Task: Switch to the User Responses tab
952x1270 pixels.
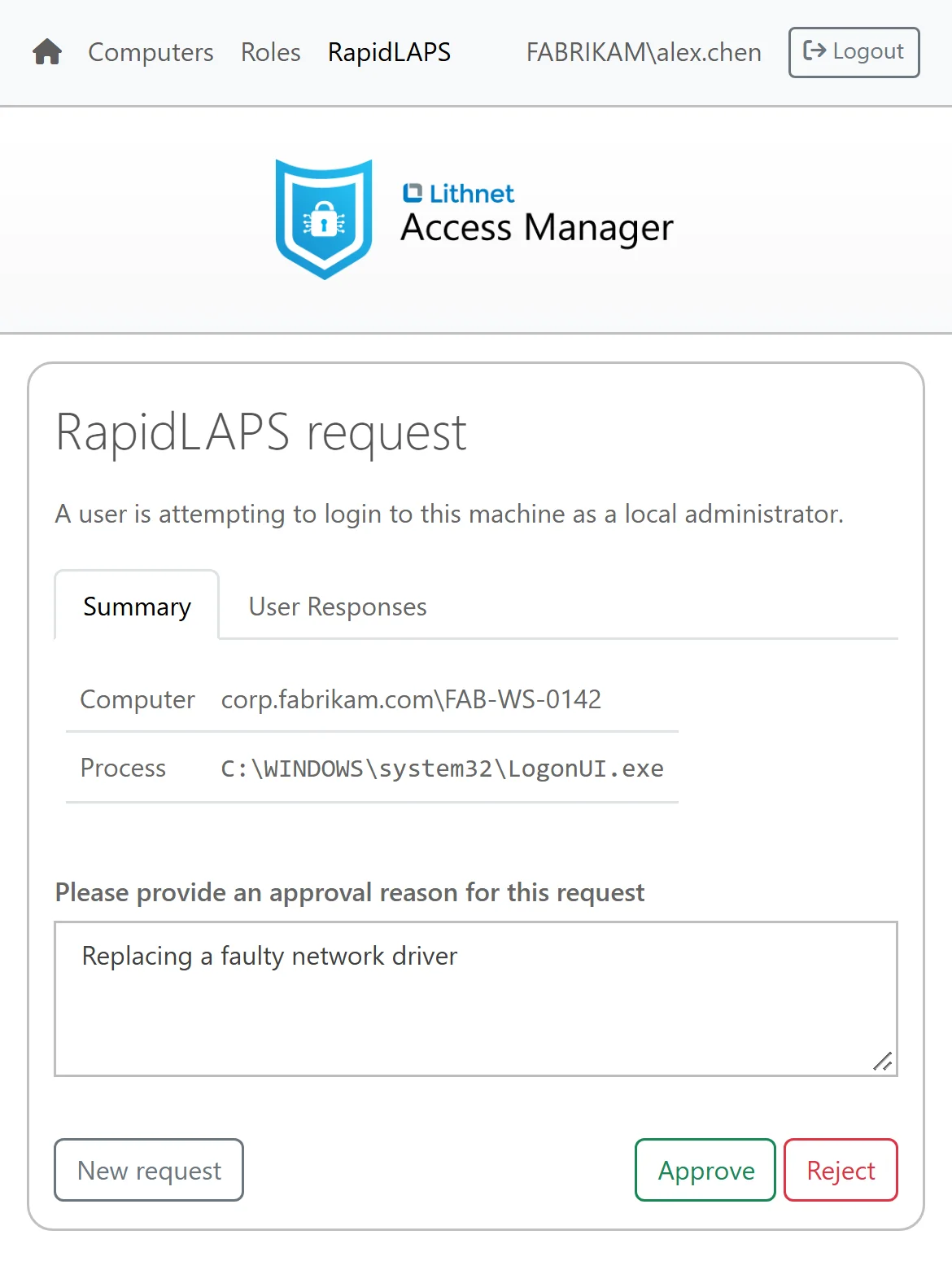Action: pos(338,606)
